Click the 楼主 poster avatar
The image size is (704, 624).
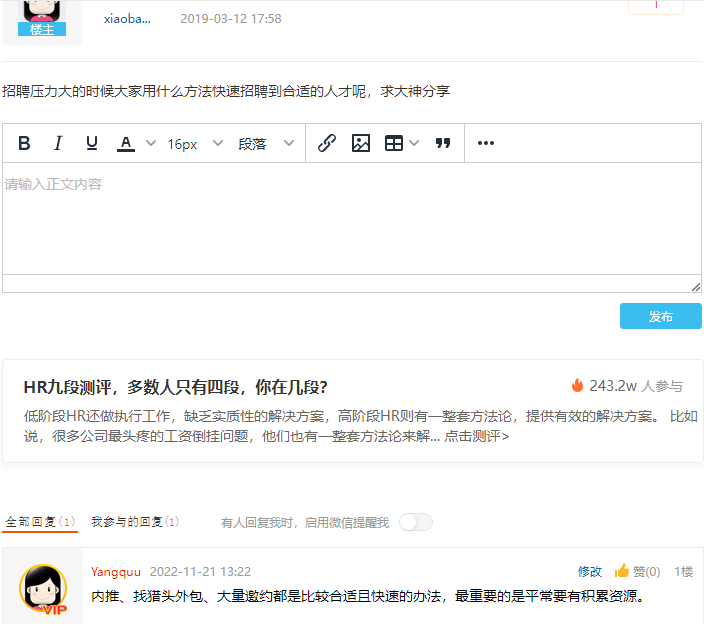coord(42,18)
